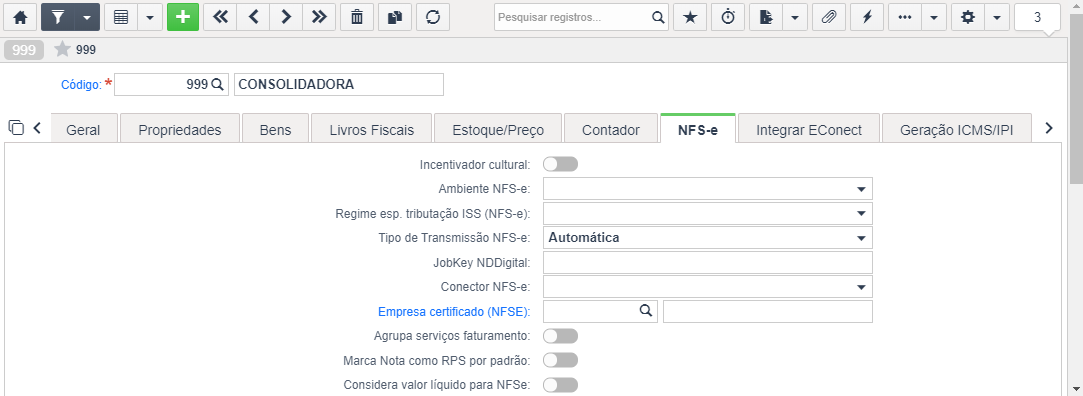The height and width of the screenshot is (396, 1083).
Task: Click Empresa certificado (NFSE) link
Action: coord(454,312)
